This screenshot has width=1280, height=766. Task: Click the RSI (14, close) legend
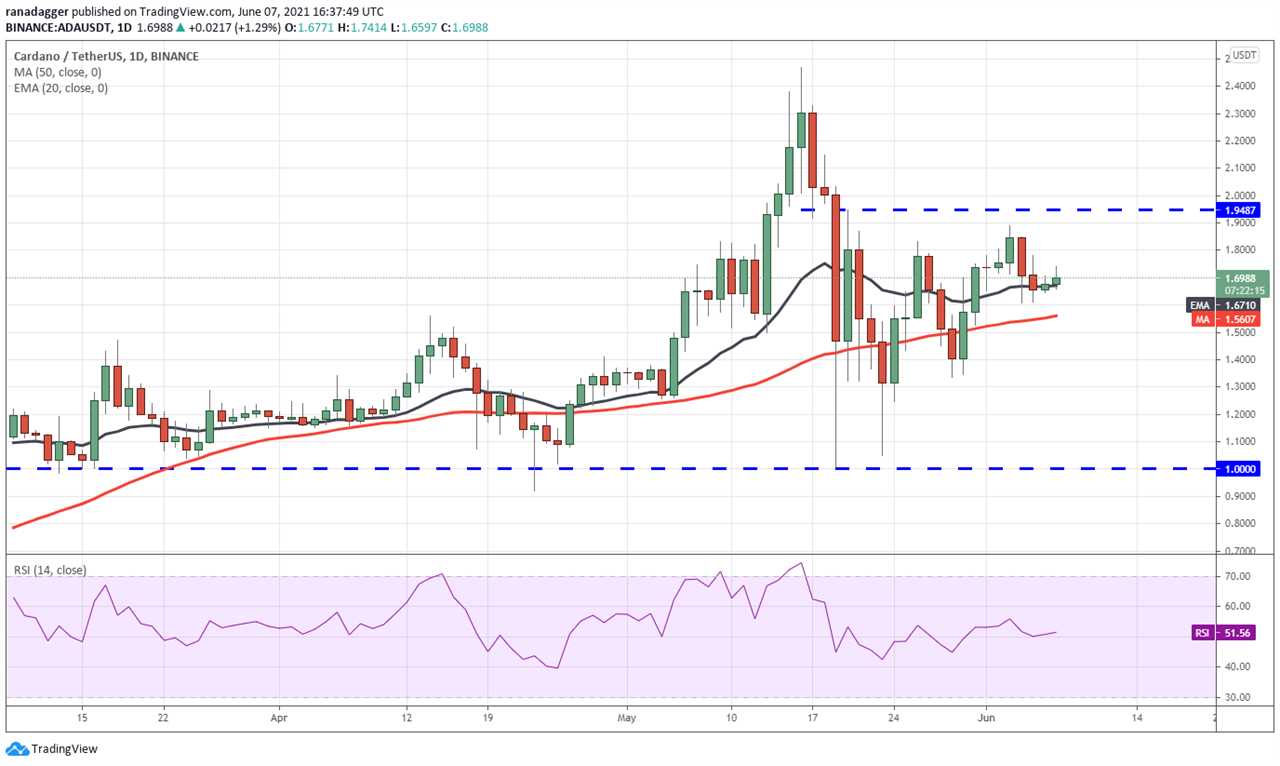coord(50,570)
